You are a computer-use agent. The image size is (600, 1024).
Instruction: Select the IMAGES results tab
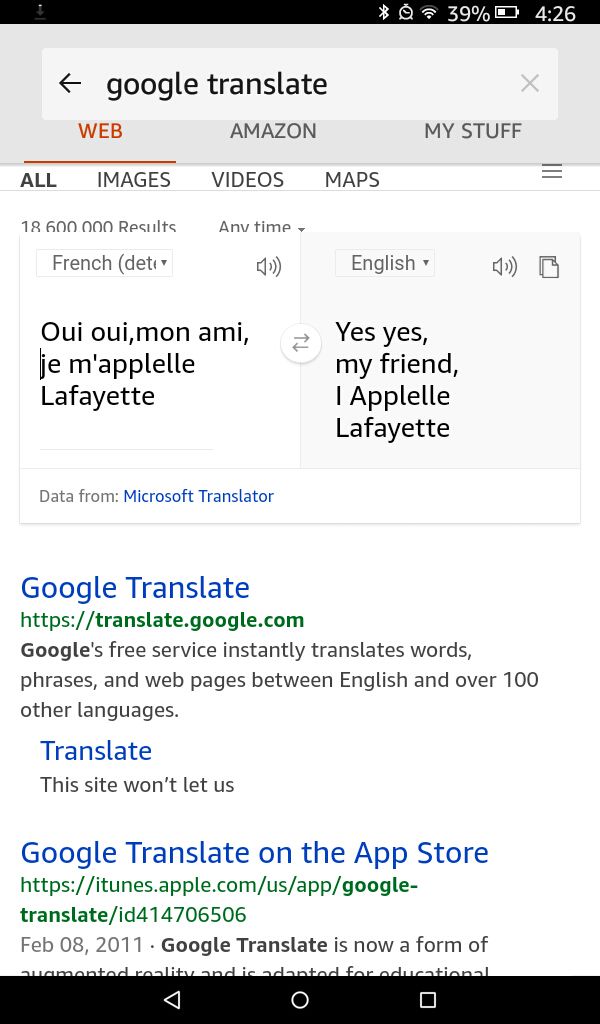[134, 180]
